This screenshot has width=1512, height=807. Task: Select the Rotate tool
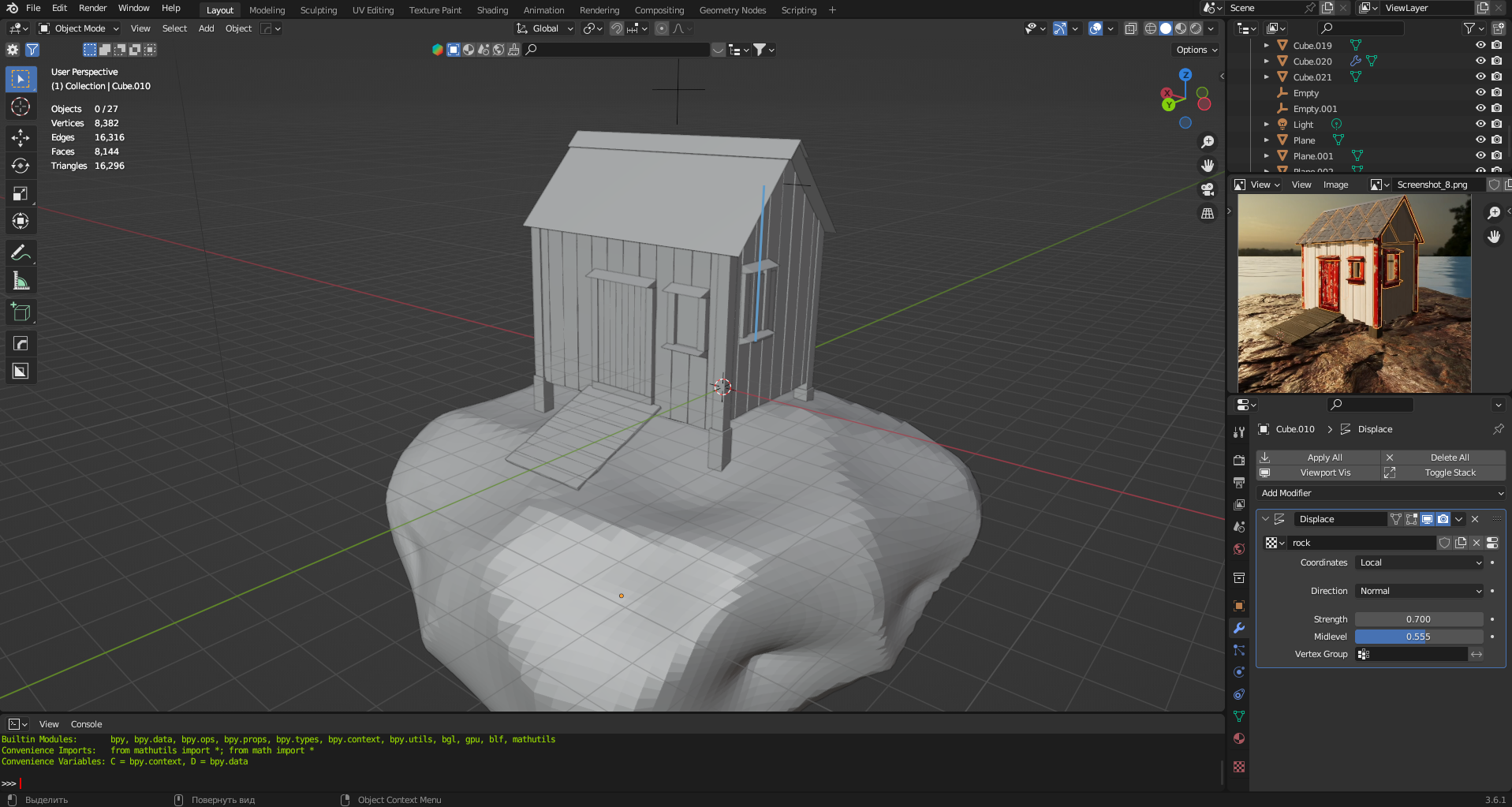click(x=21, y=166)
